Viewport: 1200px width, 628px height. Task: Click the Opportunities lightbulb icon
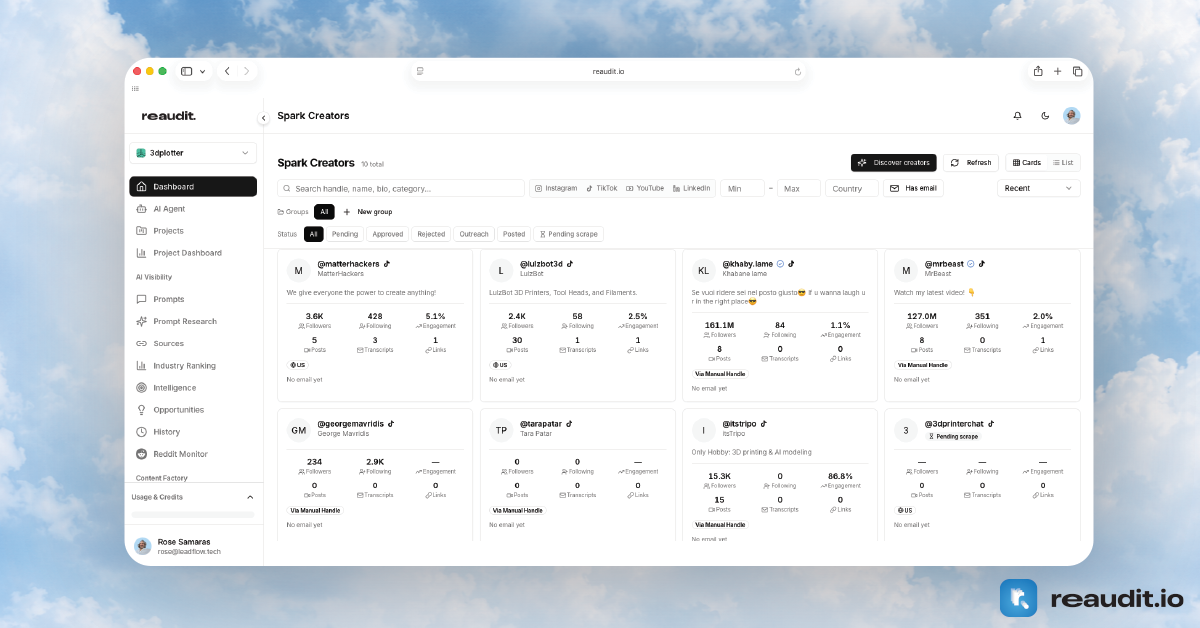(142, 410)
